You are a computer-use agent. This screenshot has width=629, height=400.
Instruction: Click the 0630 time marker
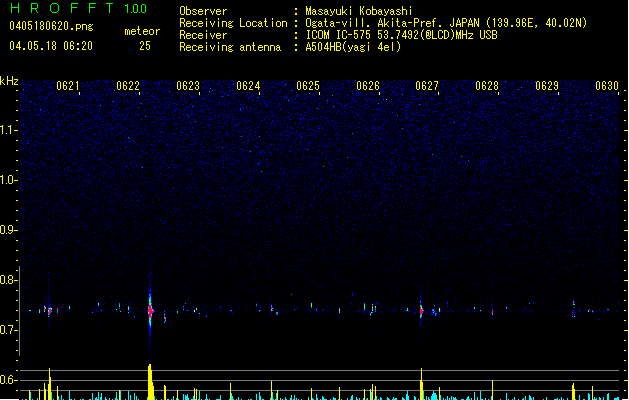607,86
